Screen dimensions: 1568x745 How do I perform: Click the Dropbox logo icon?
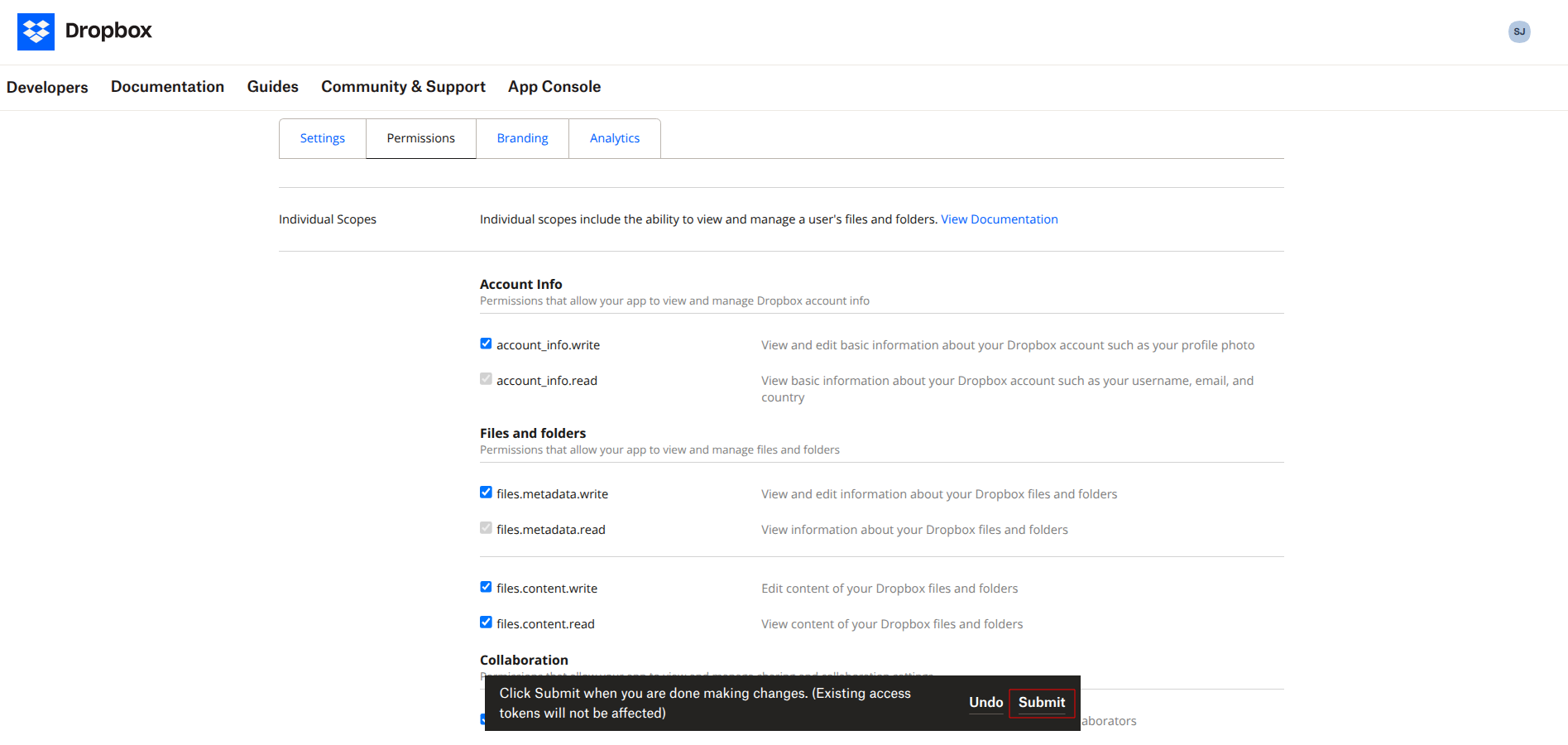36,31
